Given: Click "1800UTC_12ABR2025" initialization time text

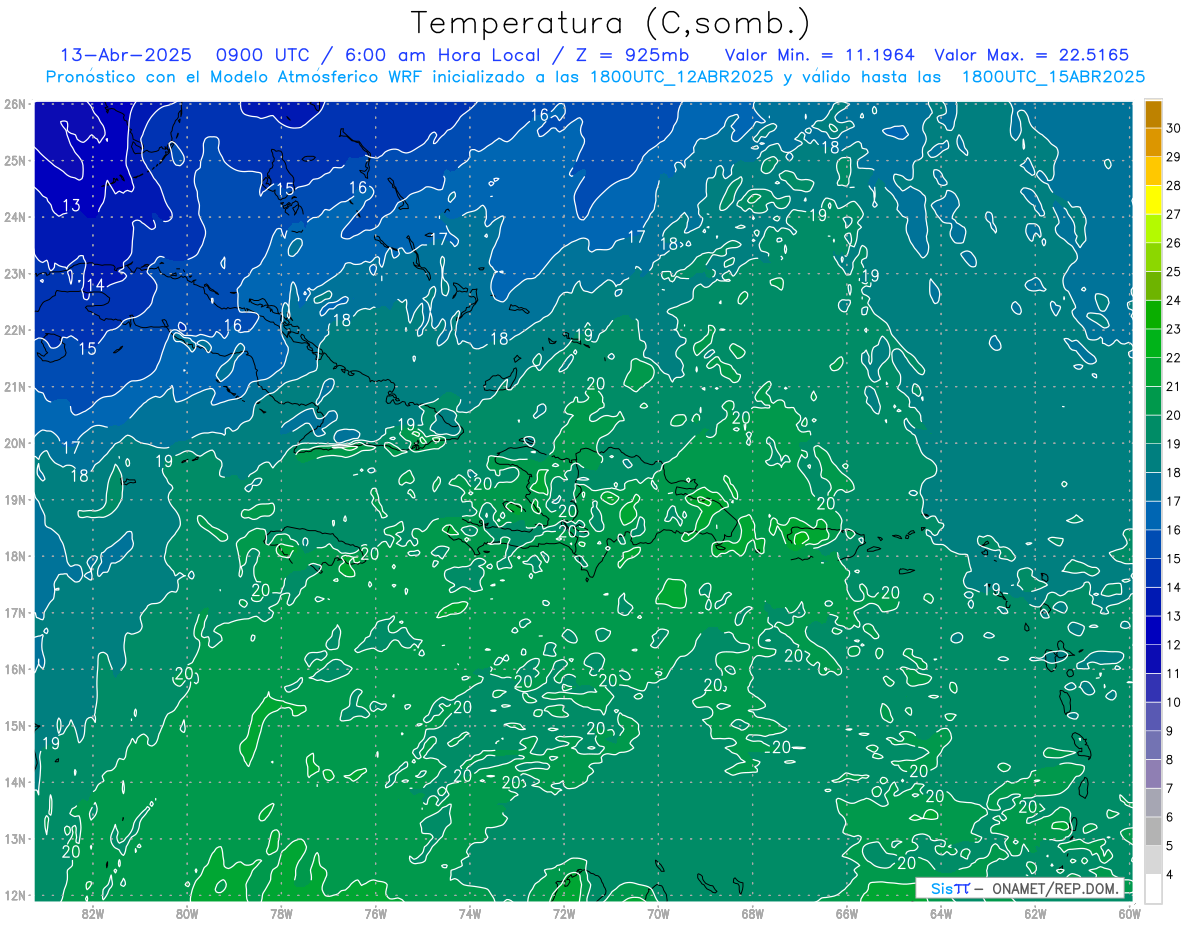Looking at the screenshot, I should pos(682,77).
